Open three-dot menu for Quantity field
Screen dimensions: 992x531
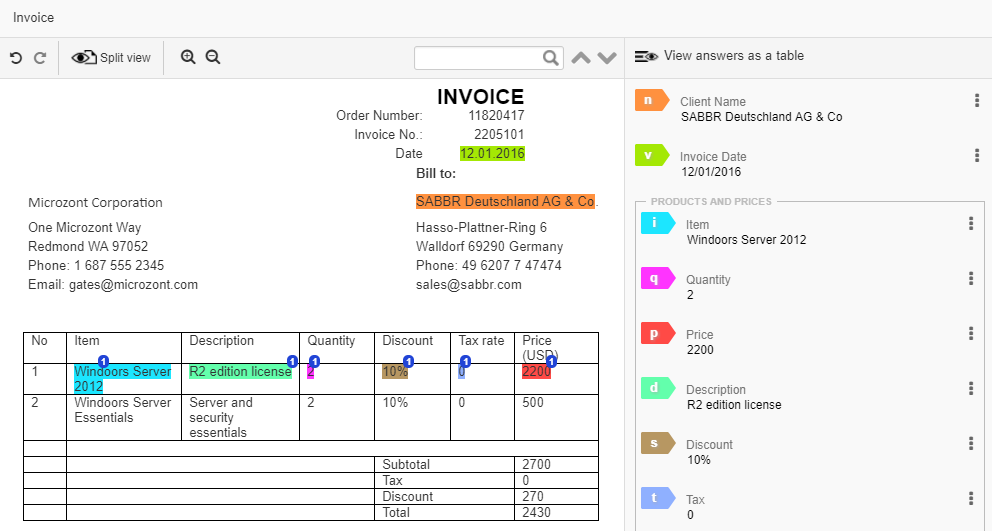point(971,278)
